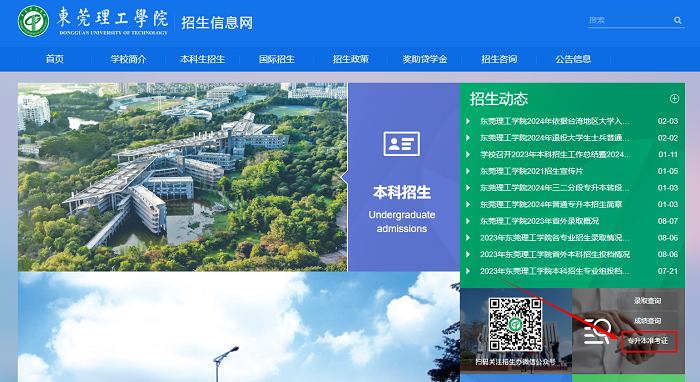Click the search magnifier icon
Viewport: 700px width, 382px height.
point(678,20)
